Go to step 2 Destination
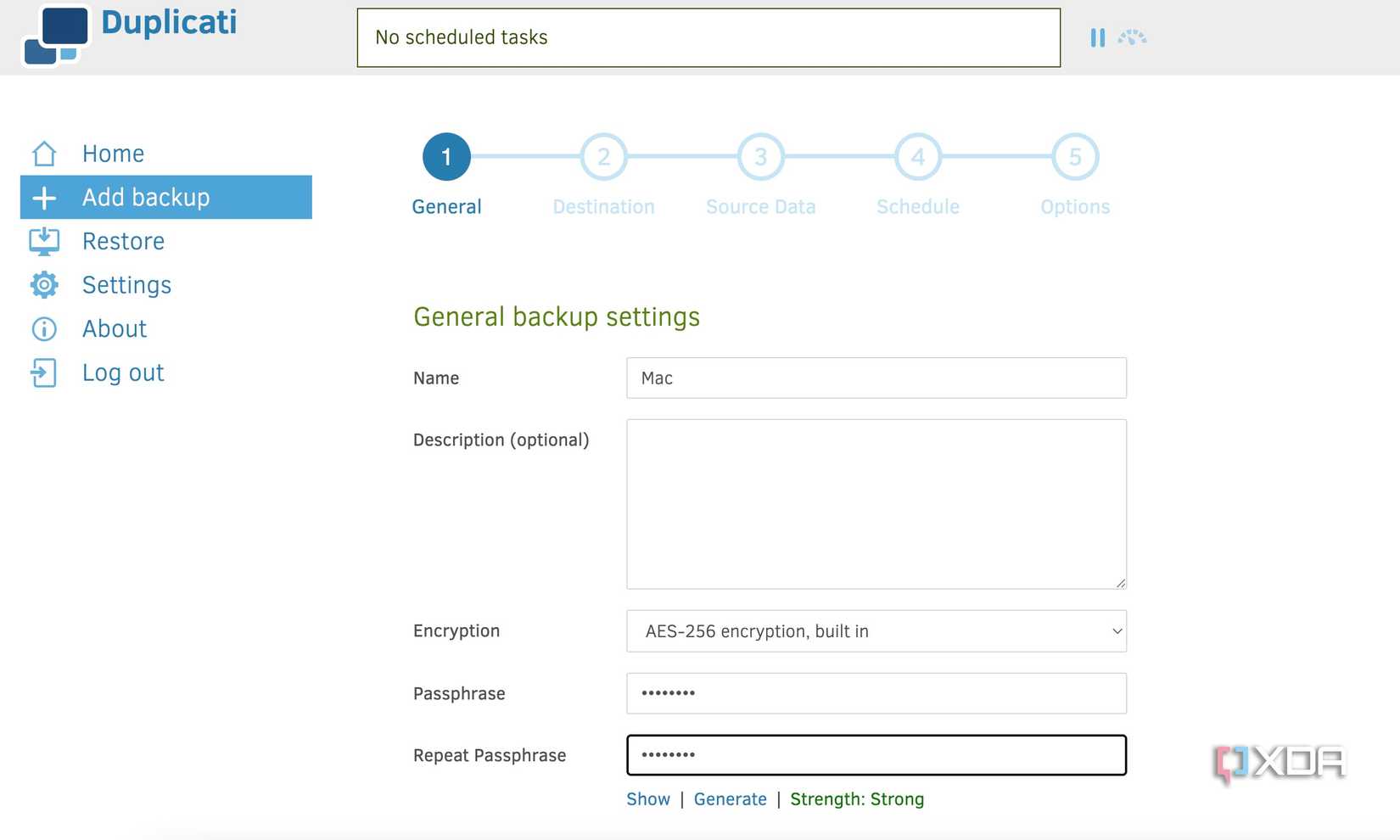The image size is (1400, 840). (x=603, y=157)
